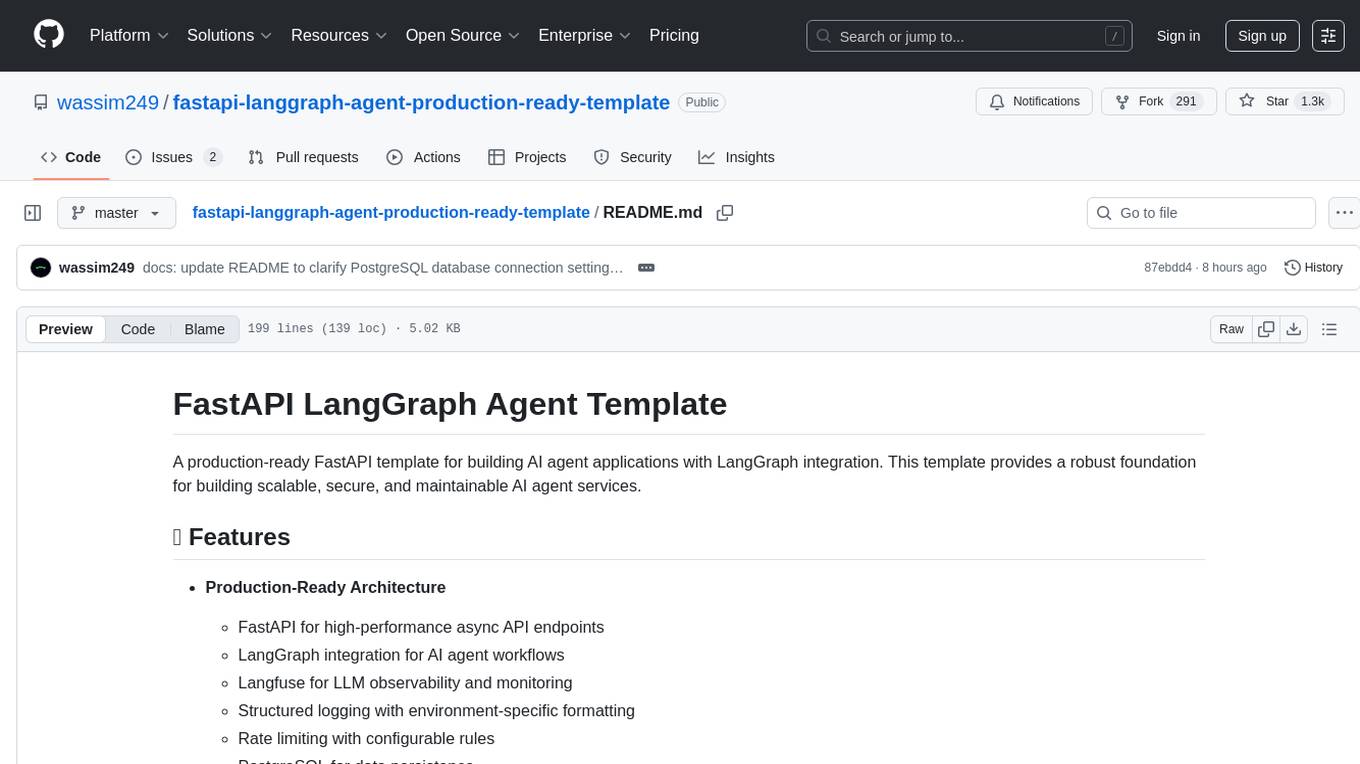Expand the Open Source menu
1360x764 pixels.
(463, 35)
